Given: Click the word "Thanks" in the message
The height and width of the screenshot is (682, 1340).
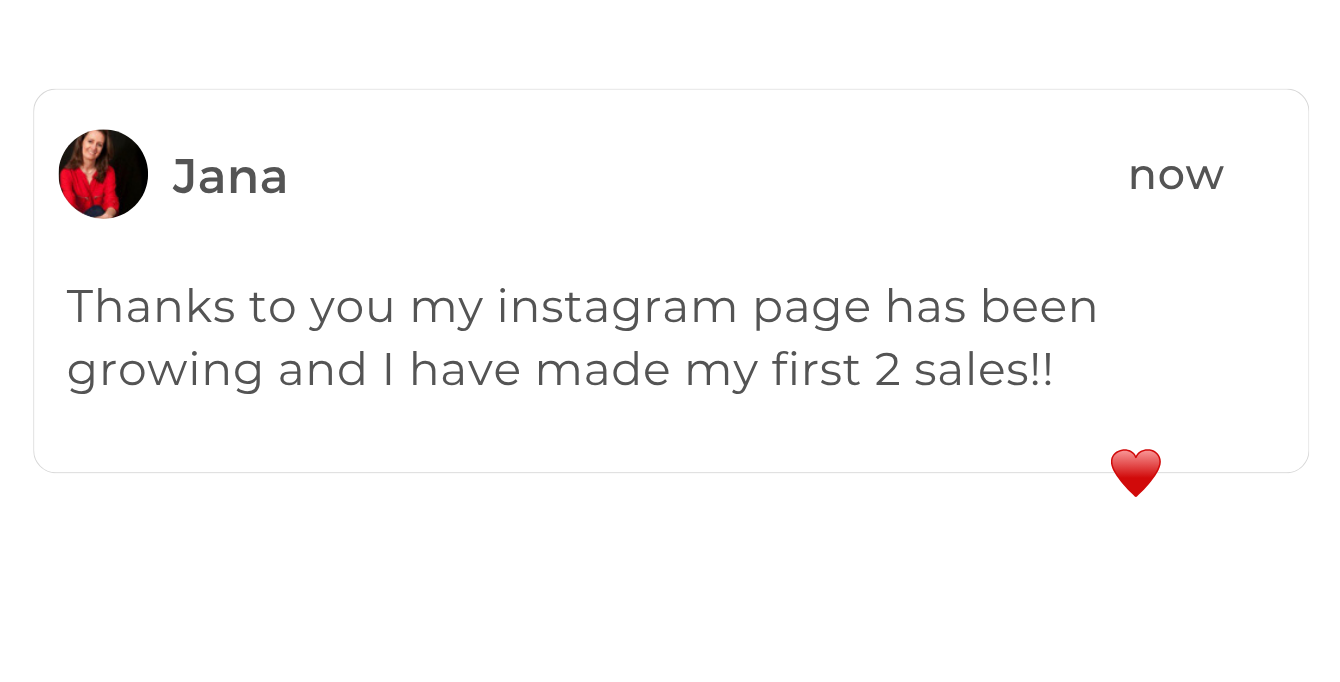Looking at the screenshot, I should pos(151,306).
